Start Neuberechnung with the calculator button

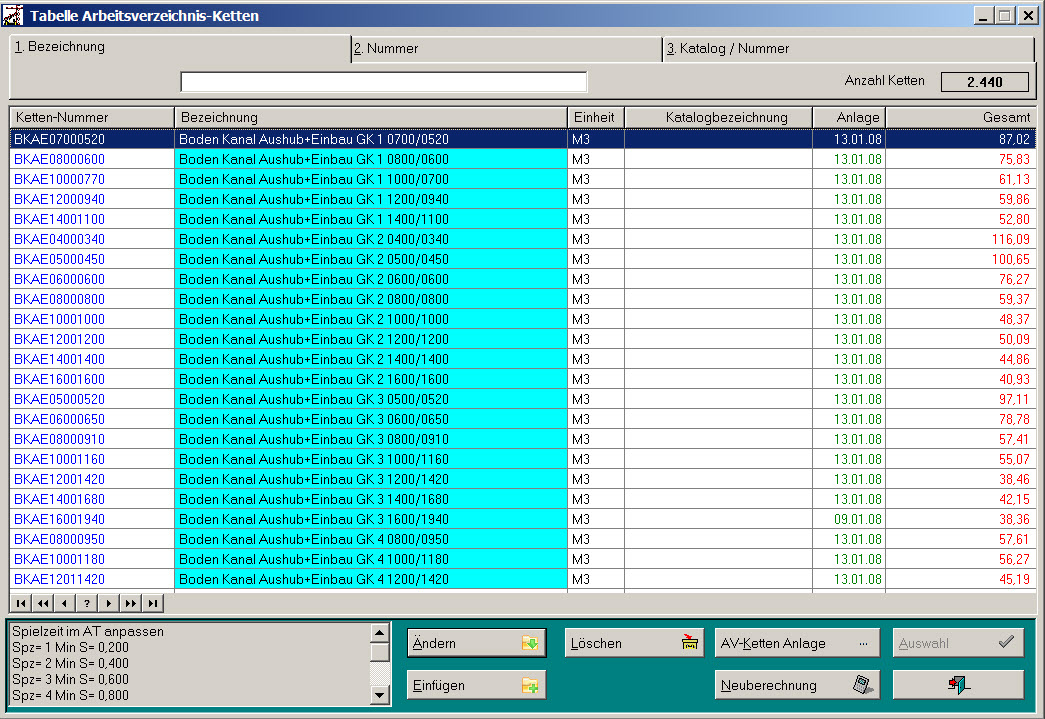797,685
